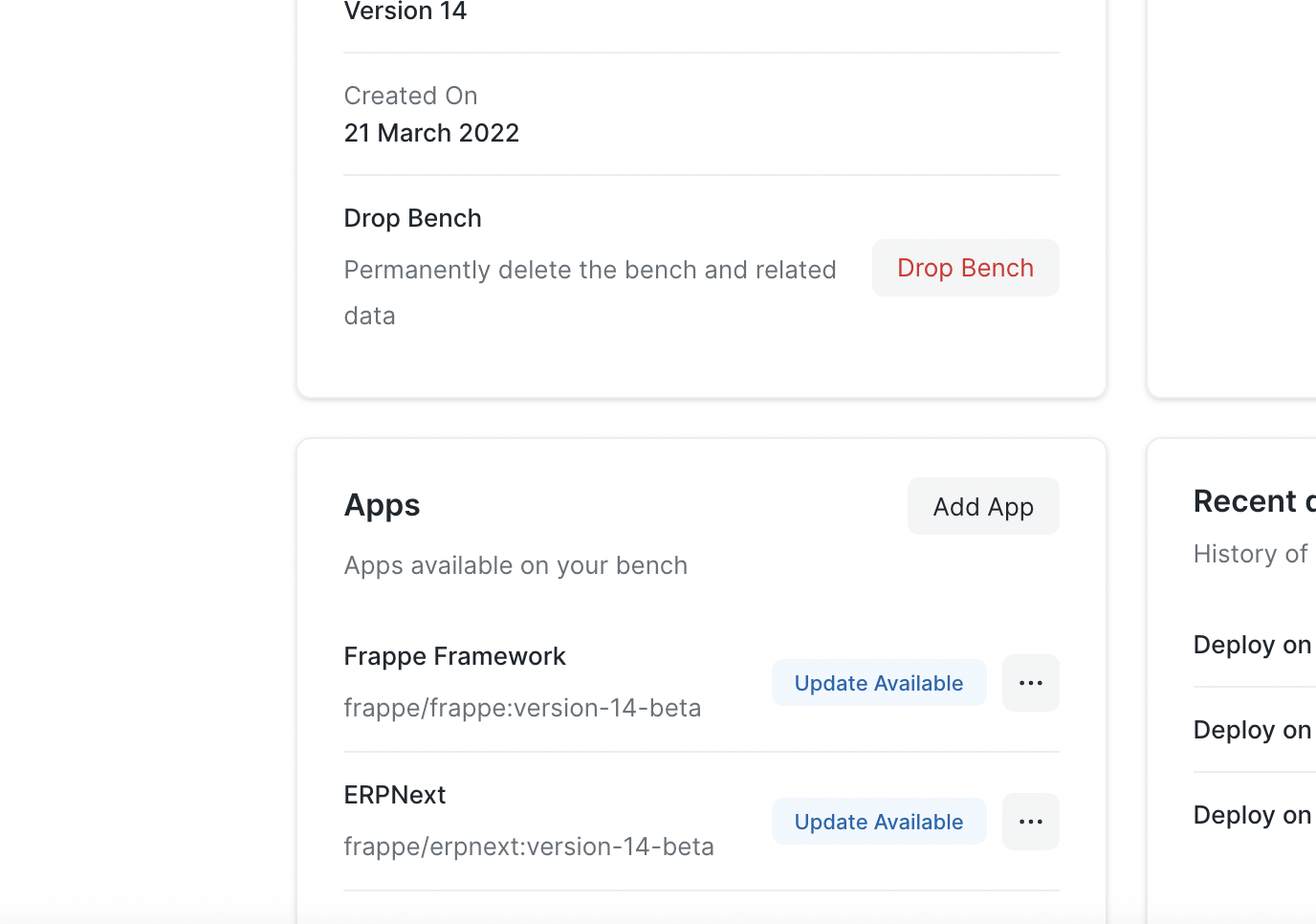Viewport: 1316px width, 924px height.
Task: Open the first Deploy entry in Recent panel
Action: (x=1251, y=644)
